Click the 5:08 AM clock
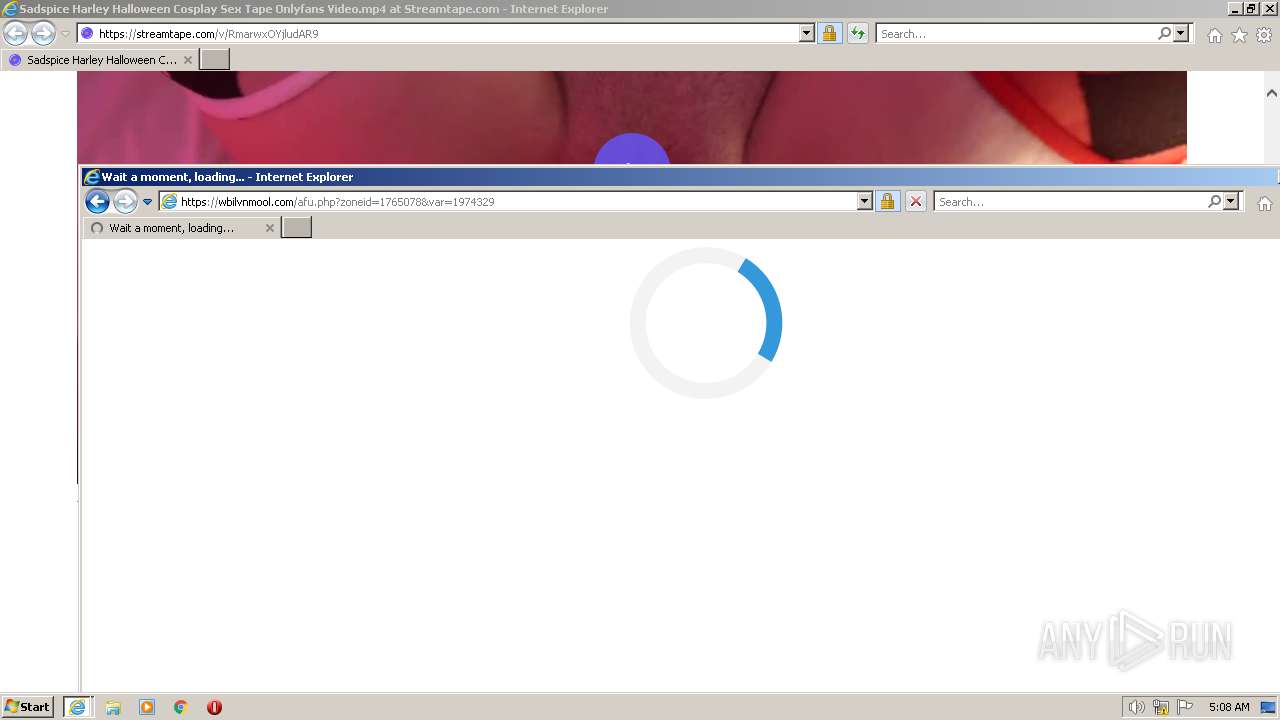Viewport: 1280px width, 720px height. click(1229, 707)
